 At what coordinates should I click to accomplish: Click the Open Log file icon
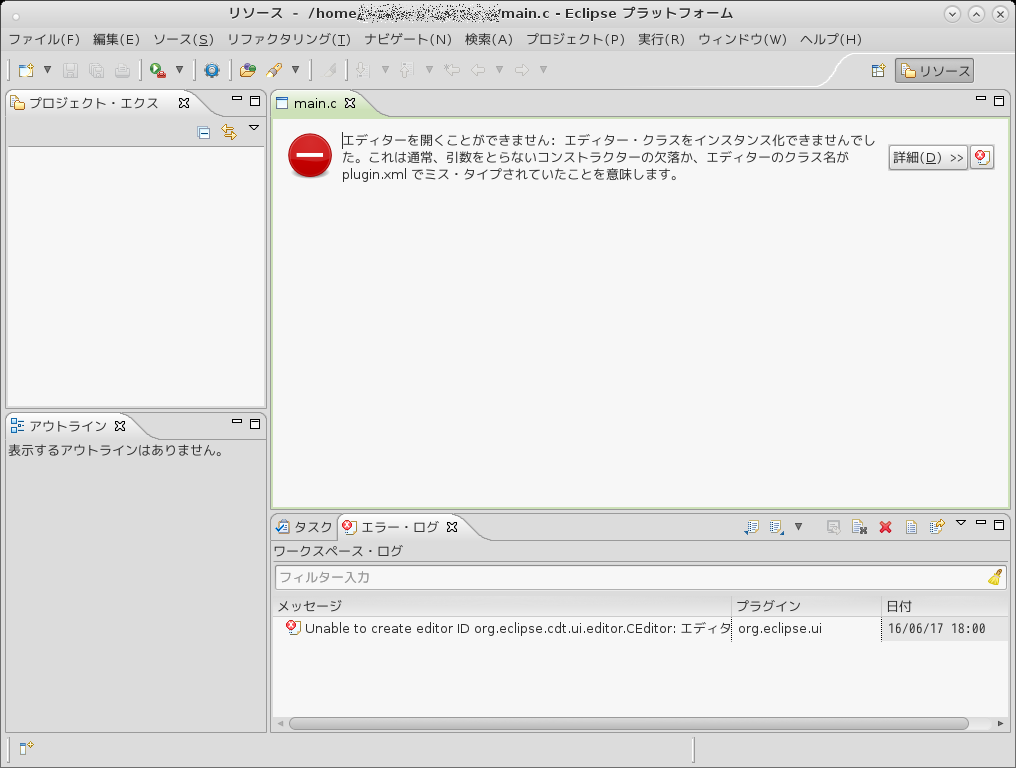[x=911, y=528]
